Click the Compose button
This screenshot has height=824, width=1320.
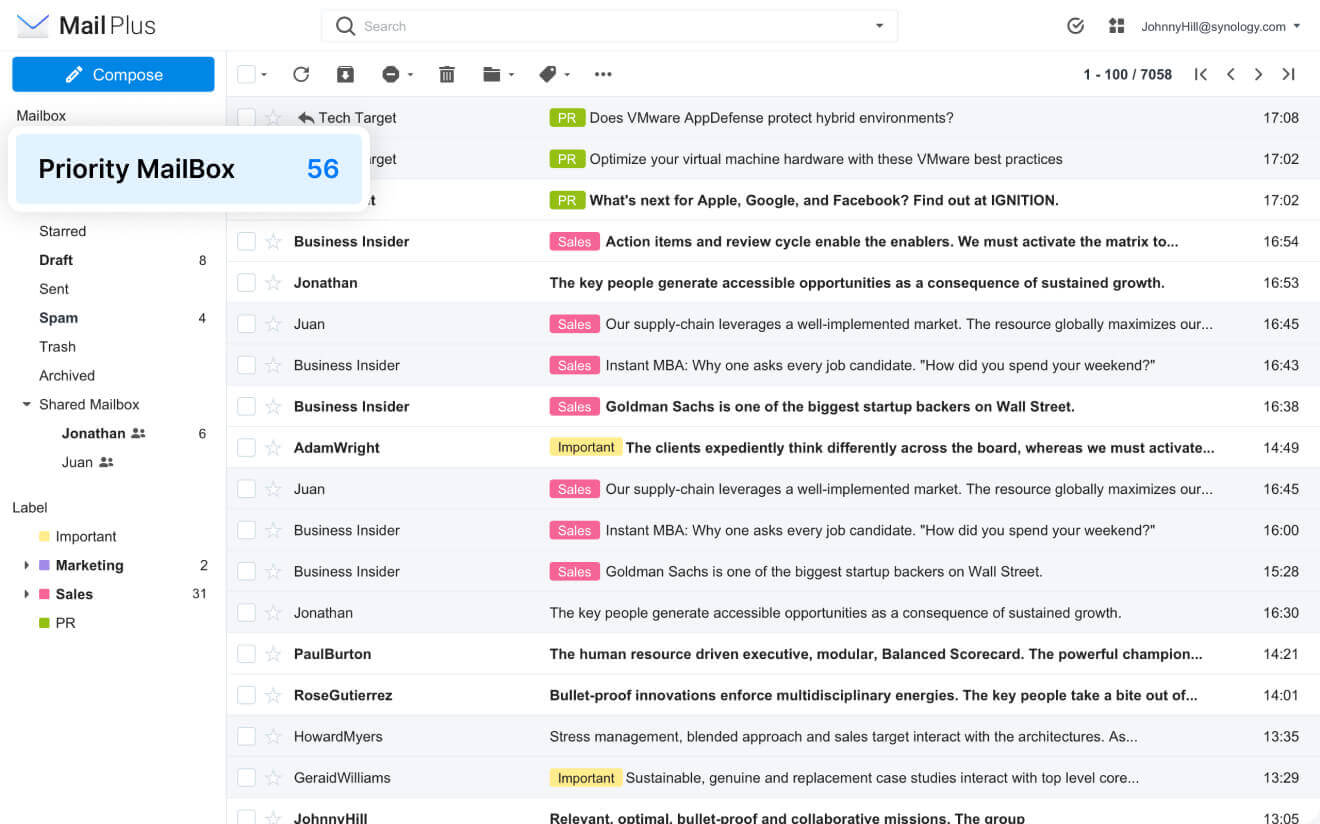(113, 75)
